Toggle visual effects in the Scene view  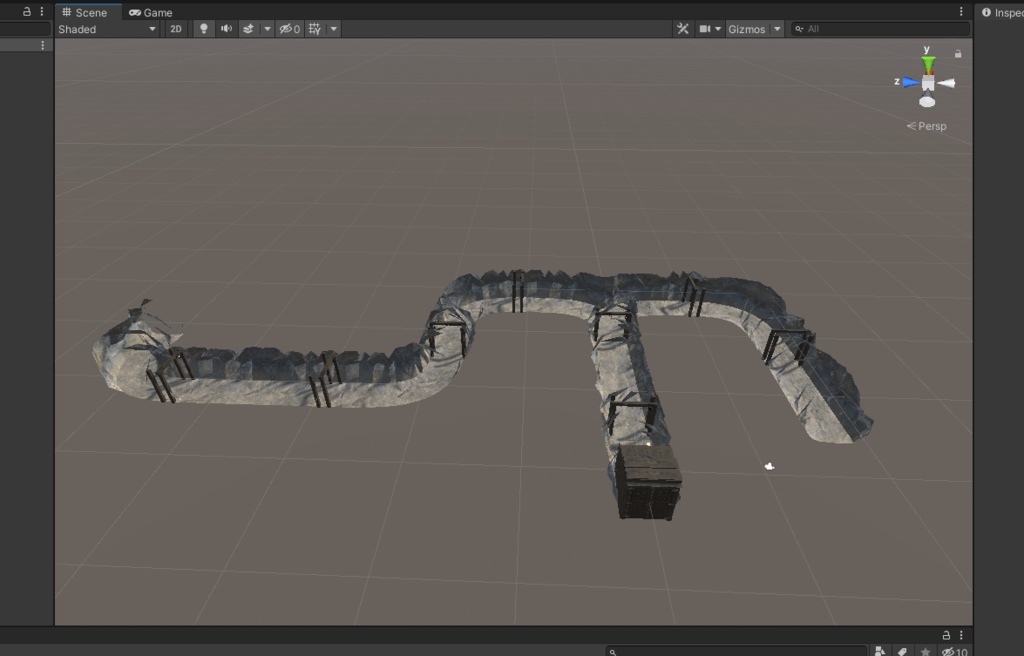tap(248, 28)
